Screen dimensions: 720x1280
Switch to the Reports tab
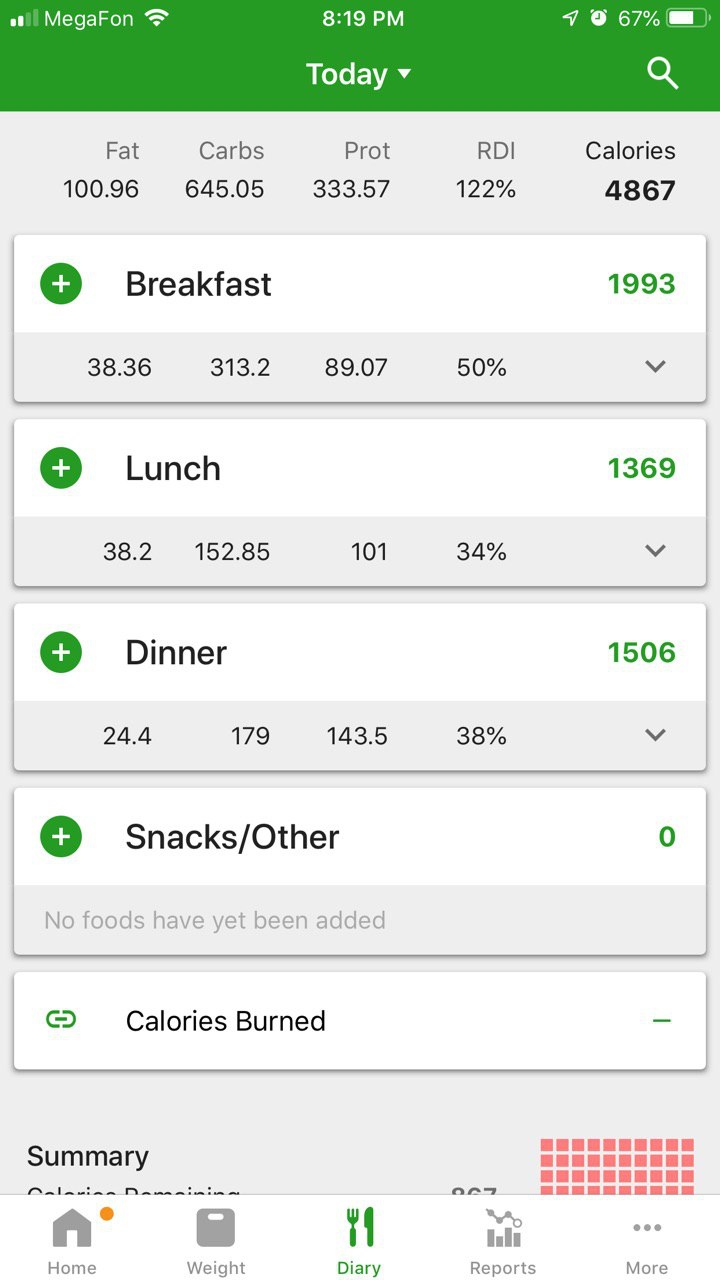503,1242
